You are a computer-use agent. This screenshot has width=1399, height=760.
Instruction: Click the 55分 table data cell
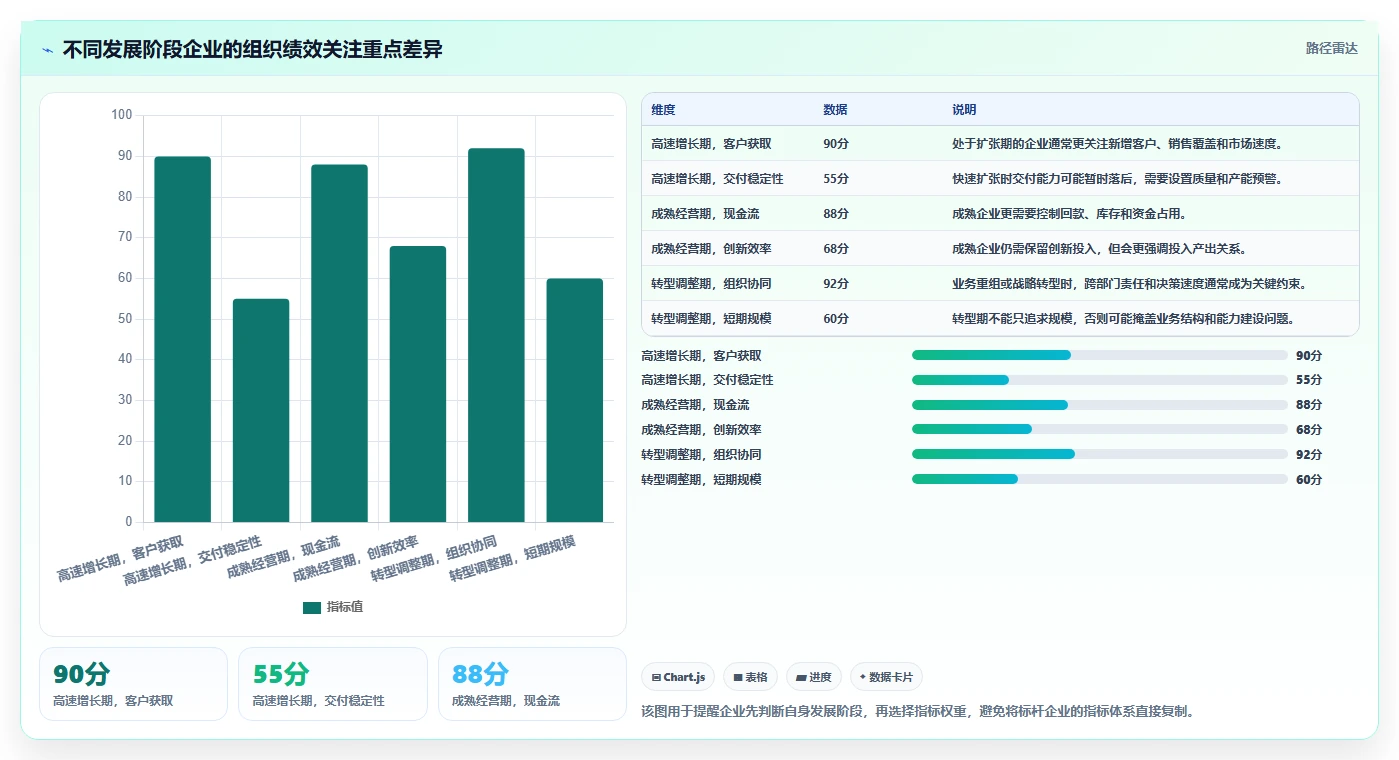(x=836, y=179)
